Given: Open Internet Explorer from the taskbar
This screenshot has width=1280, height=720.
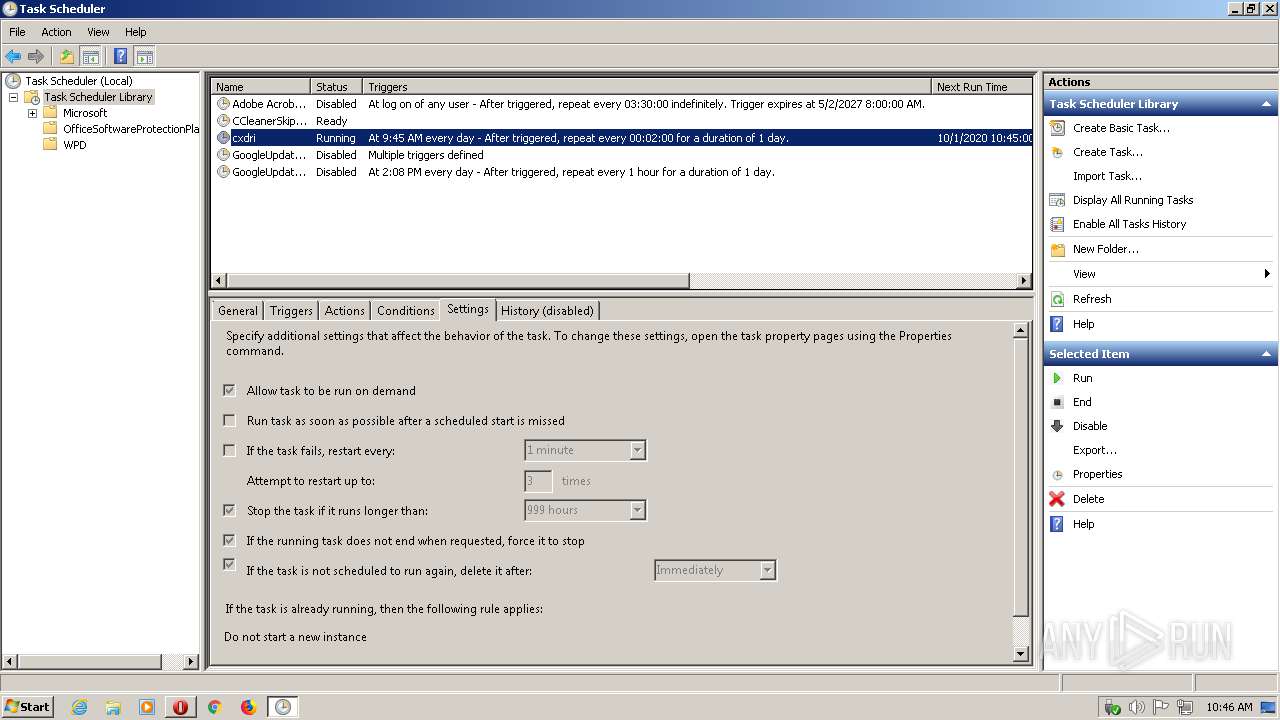Looking at the screenshot, I should (80, 707).
